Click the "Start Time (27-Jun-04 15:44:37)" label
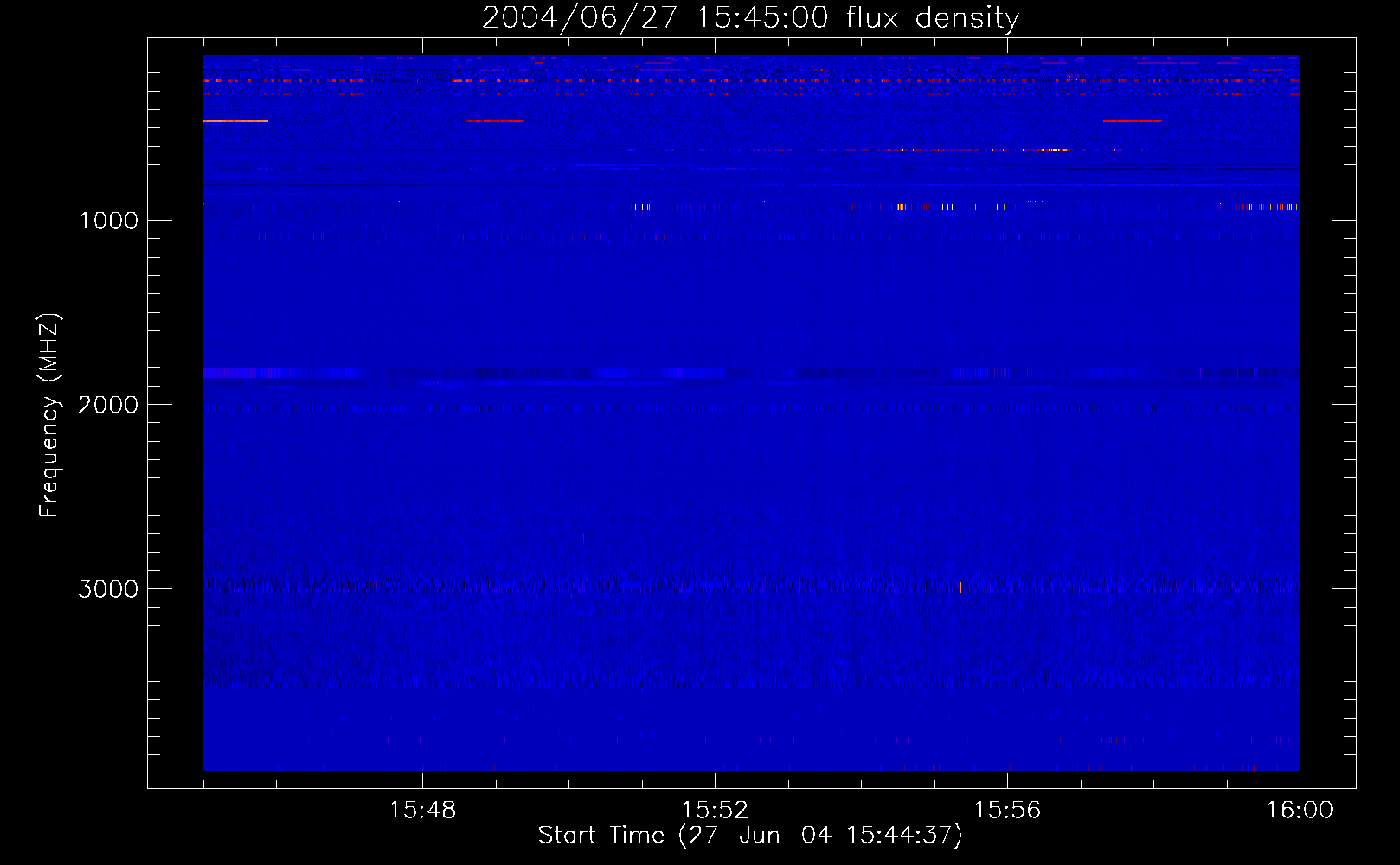This screenshot has height=865, width=1400. pos(750,836)
